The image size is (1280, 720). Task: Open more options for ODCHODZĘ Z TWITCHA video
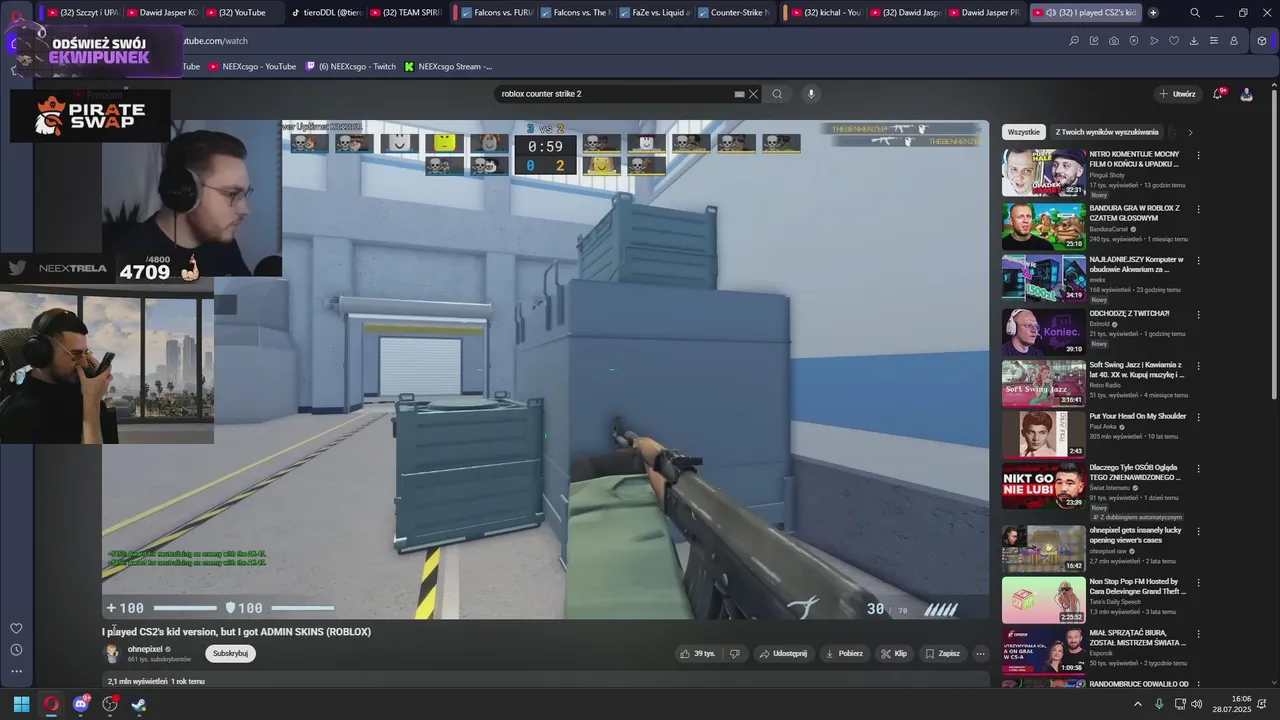[x=1198, y=314]
